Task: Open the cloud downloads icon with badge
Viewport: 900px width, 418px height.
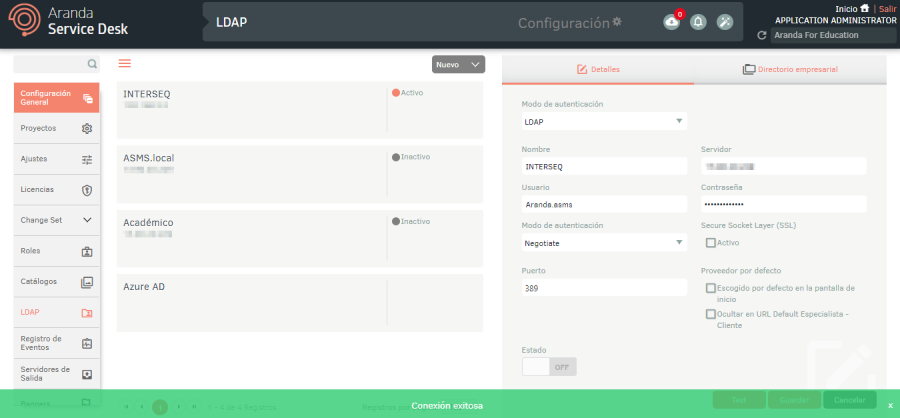Action: 672,22
